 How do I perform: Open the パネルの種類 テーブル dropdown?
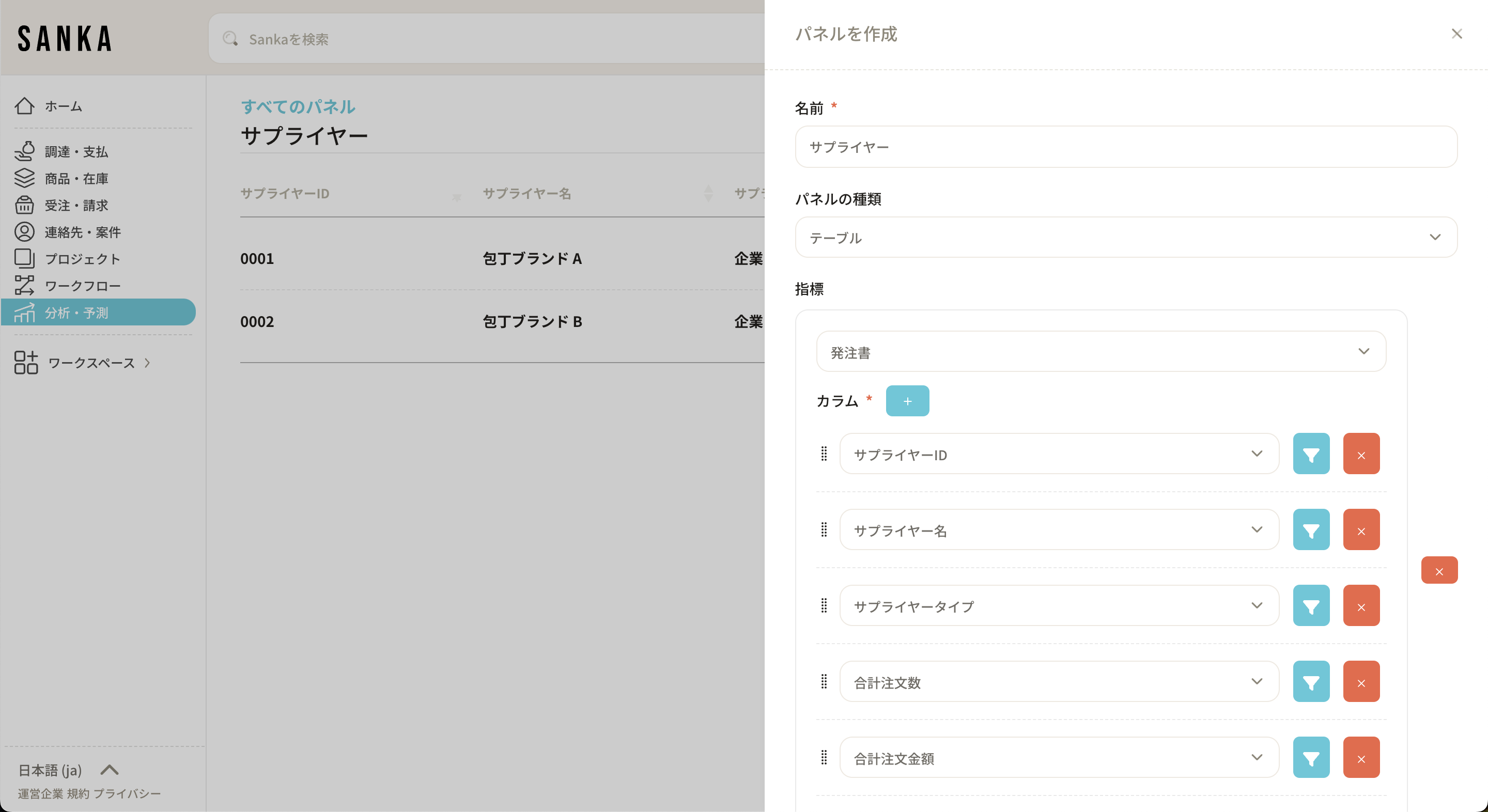[1125, 238]
